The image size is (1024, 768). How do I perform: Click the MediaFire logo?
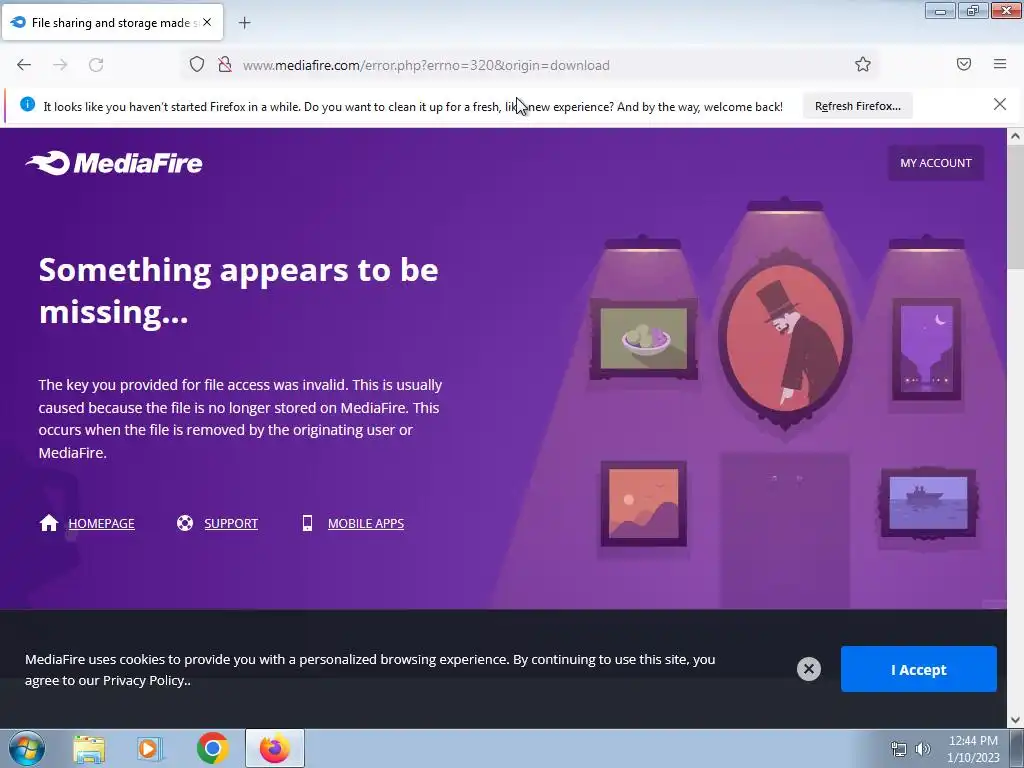coord(114,163)
